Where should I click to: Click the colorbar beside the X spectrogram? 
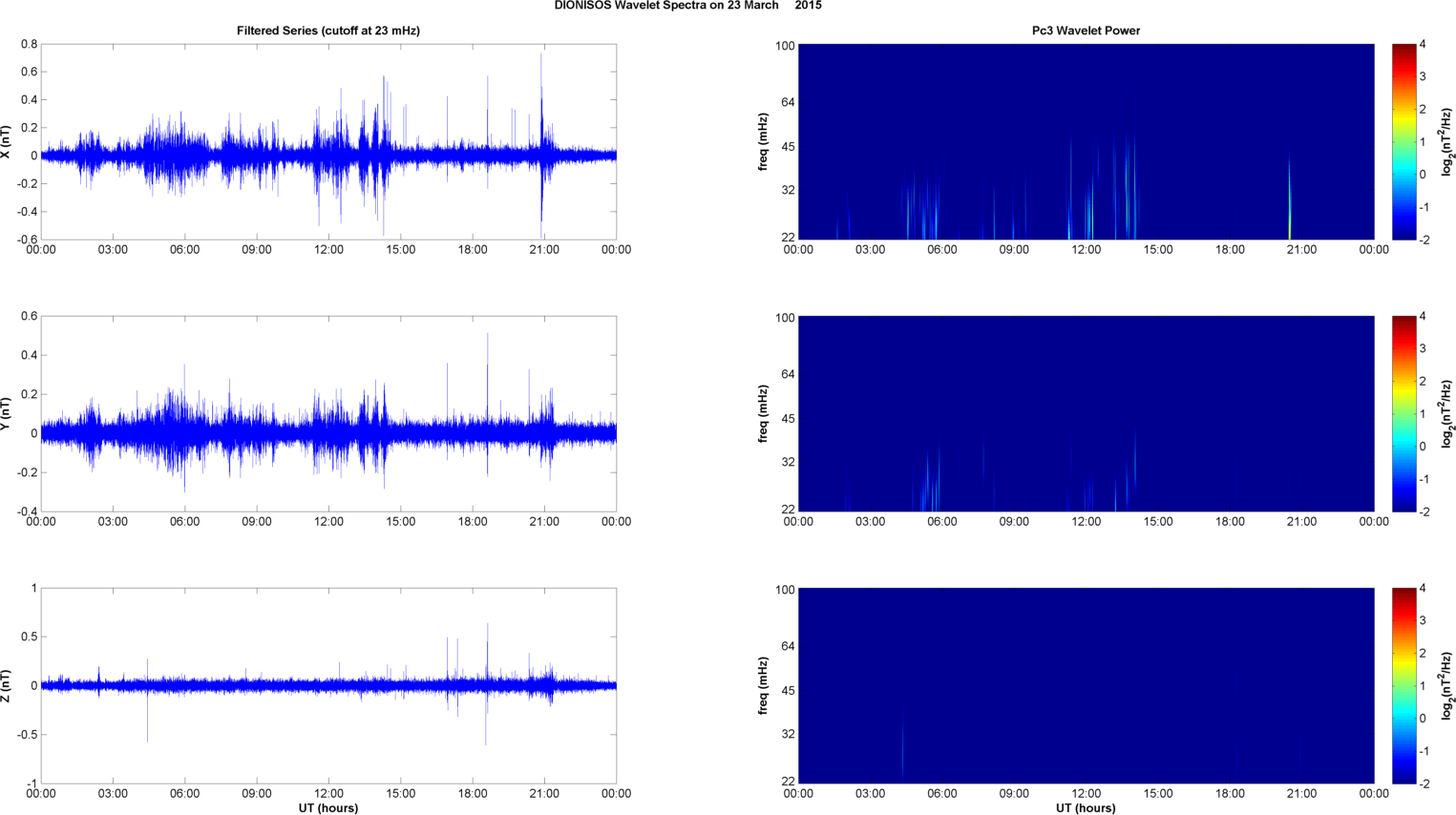tap(1403, 141)
